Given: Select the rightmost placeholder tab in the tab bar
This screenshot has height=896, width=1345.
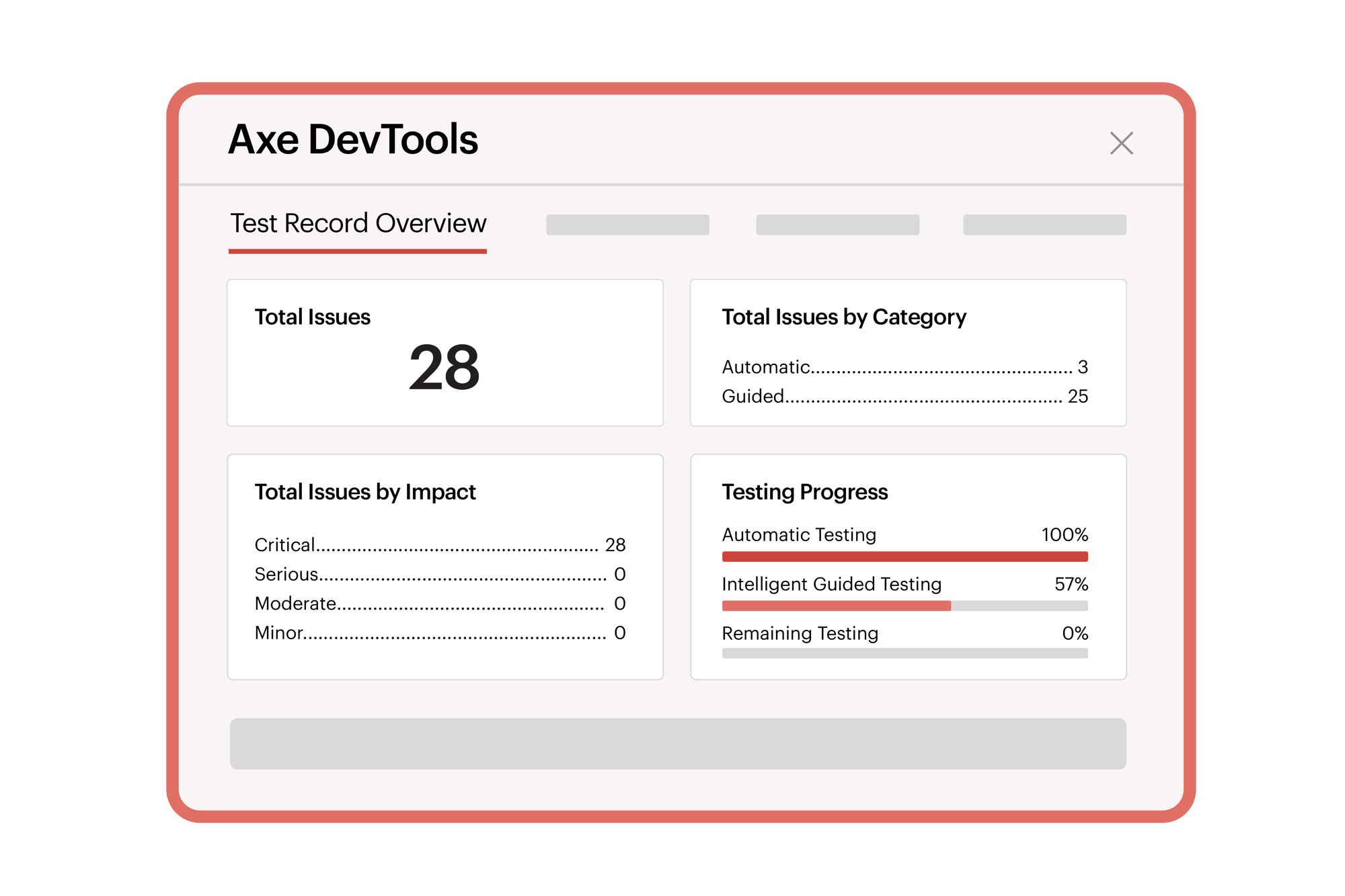Looking at the screenshot, I should [x=1045, y=225].
